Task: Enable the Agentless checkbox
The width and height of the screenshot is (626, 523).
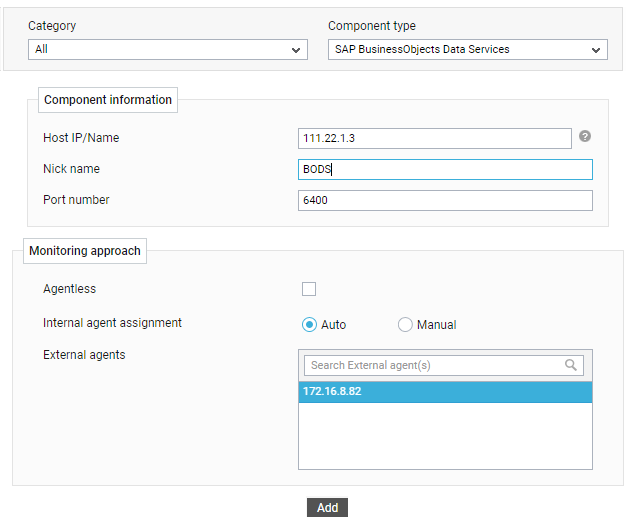Action: coord(309,289)
